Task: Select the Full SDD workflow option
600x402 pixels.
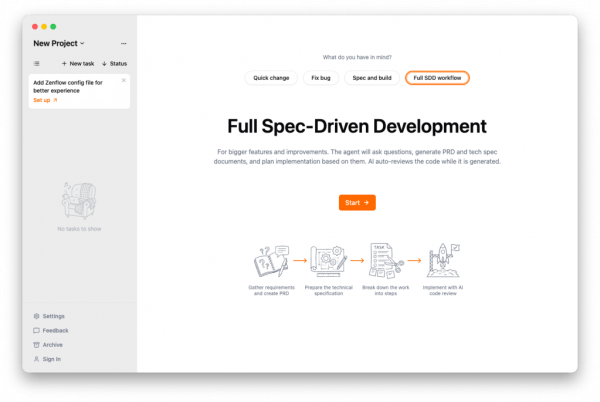Action: 437,78
